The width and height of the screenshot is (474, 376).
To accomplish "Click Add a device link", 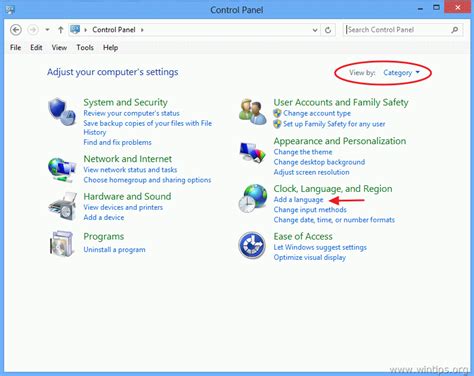I will 104,217.
